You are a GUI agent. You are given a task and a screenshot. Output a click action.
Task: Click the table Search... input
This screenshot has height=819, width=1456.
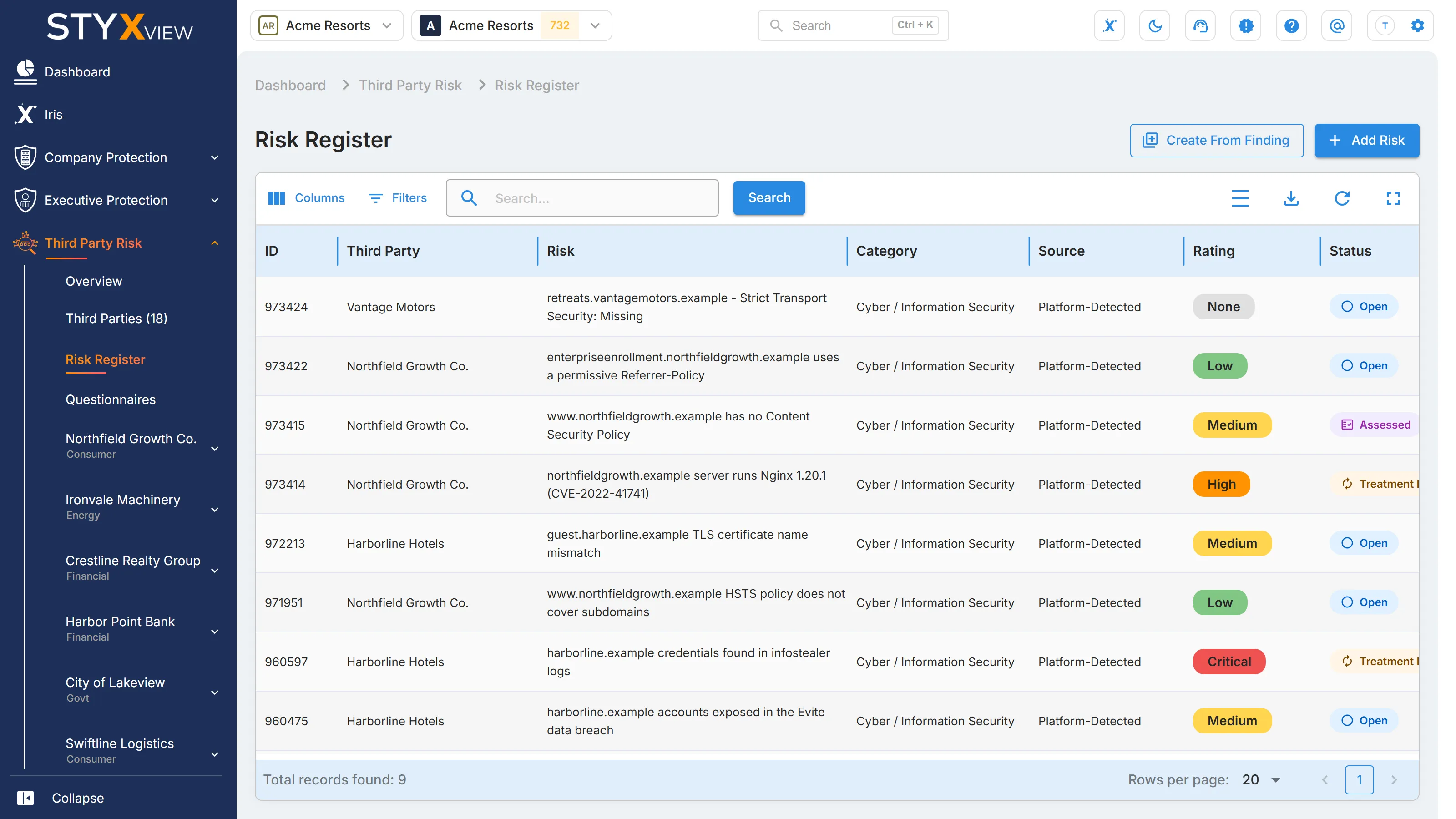[x=582, y=198]
